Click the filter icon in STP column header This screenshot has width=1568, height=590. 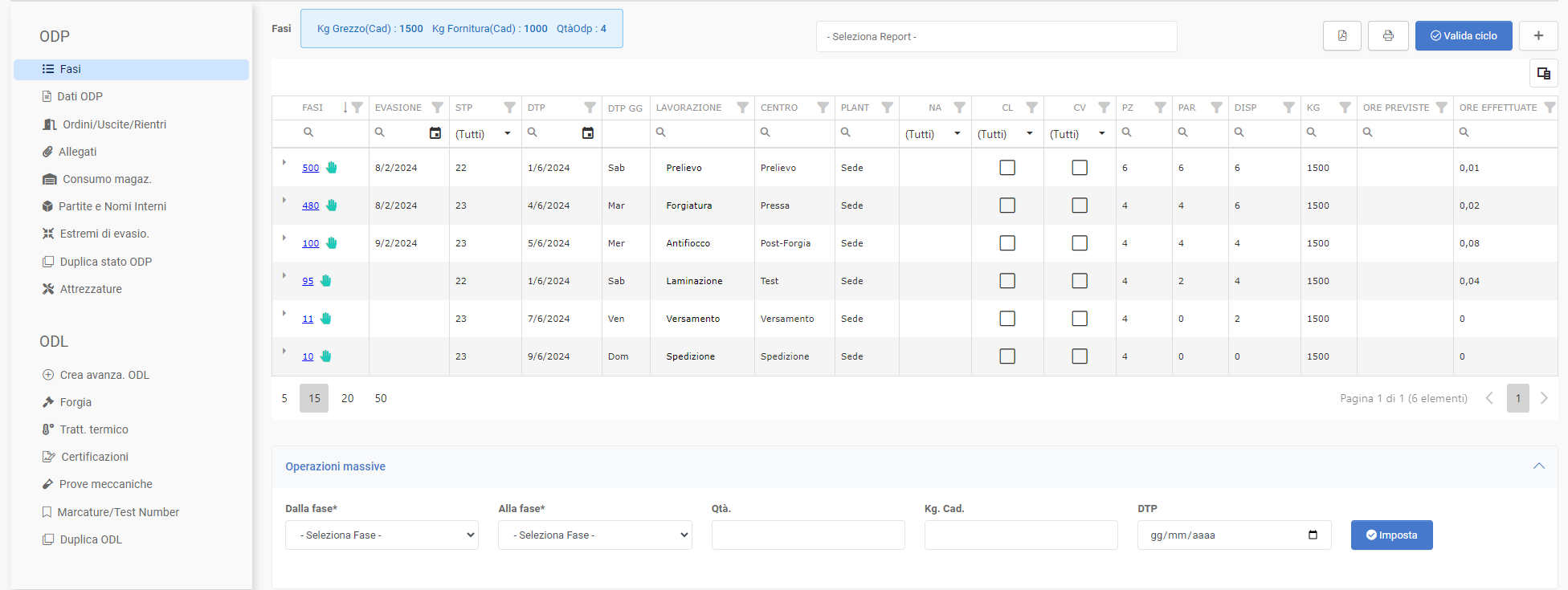point(509,108)
